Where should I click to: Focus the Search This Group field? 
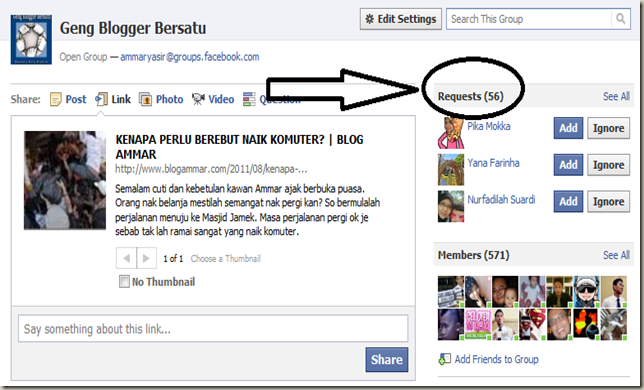click(530, 19)
